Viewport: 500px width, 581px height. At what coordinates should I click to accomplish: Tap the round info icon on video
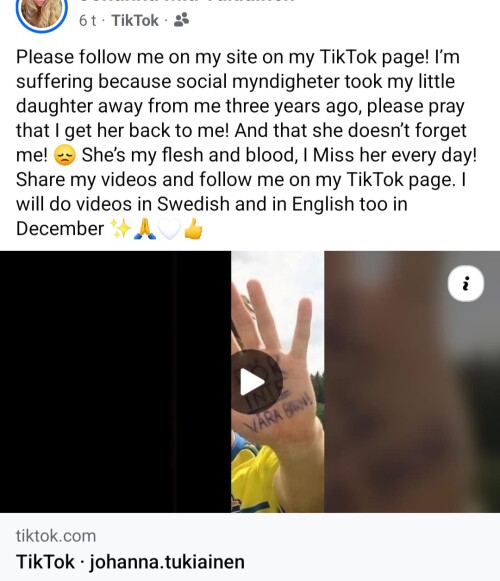pyautogui.click(x=466, y=284)
